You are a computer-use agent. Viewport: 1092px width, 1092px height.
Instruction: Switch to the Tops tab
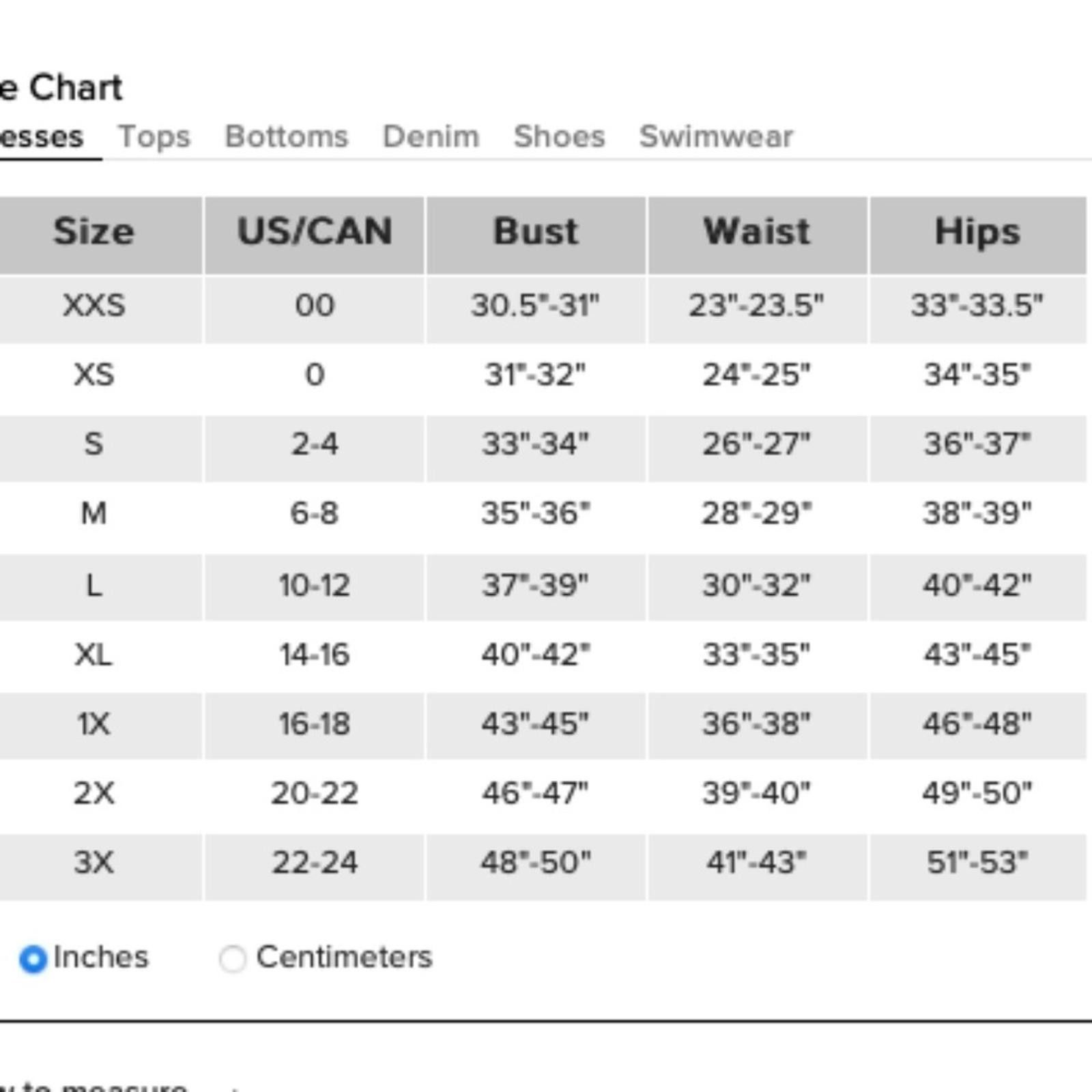154,136
